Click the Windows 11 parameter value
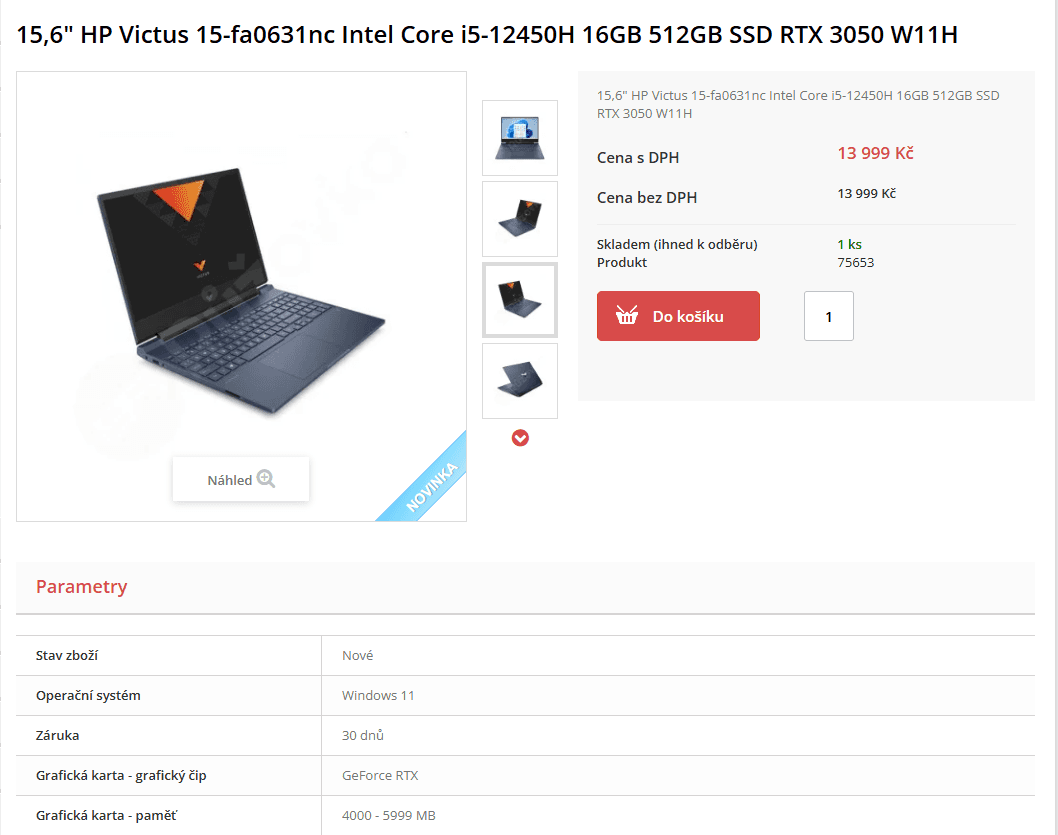 (378, 695)
